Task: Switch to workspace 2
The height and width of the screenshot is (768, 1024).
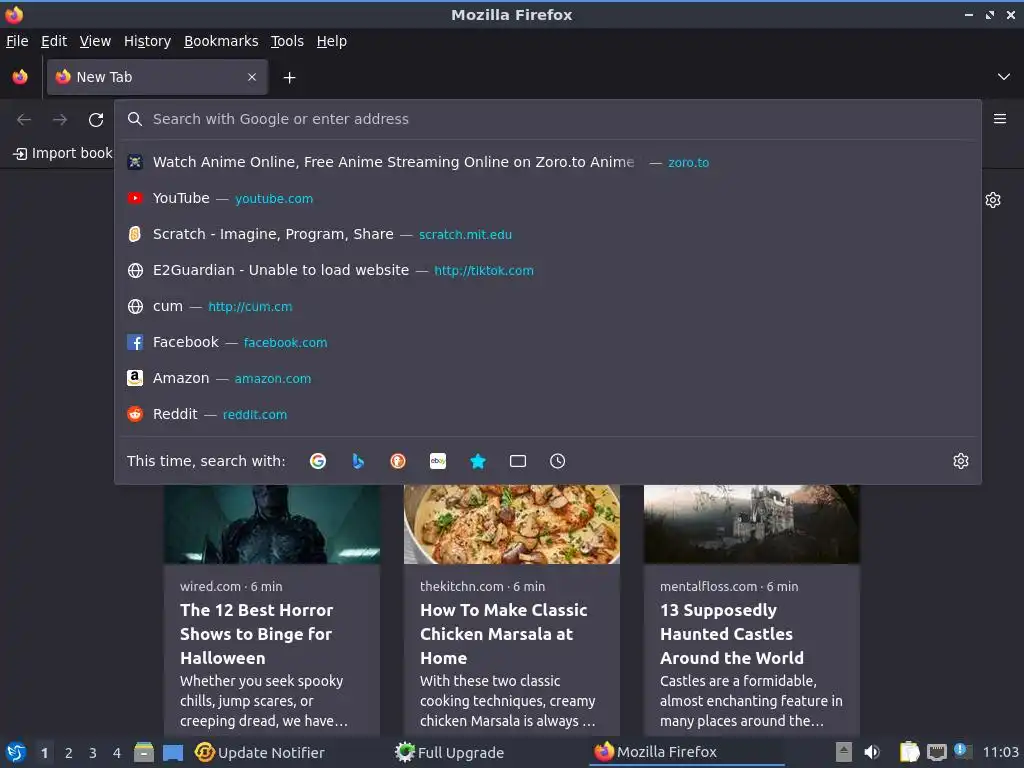Action: coord(69,753)
